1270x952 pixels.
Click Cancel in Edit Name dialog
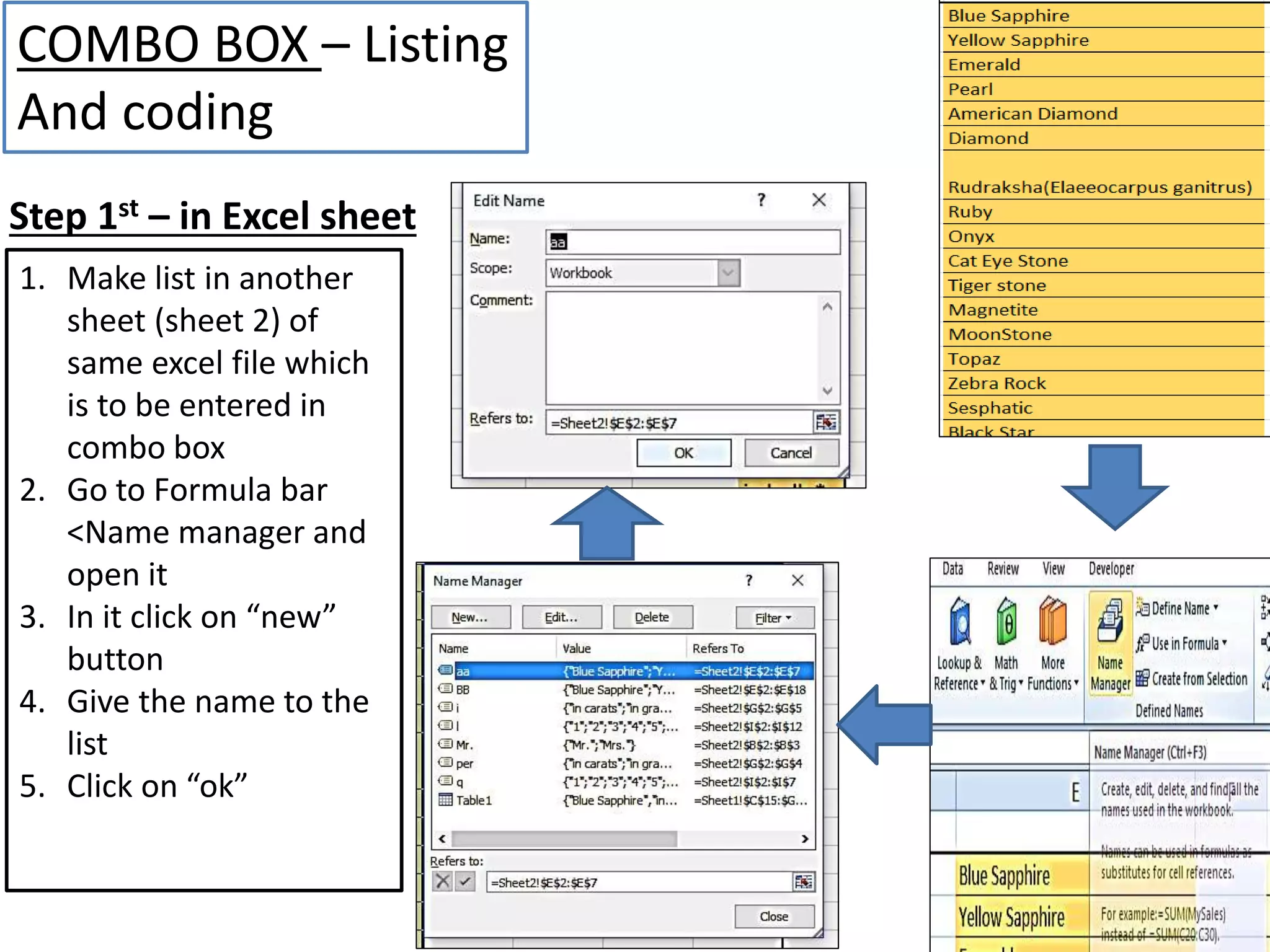pyautogui.click(x=791, y=453)
